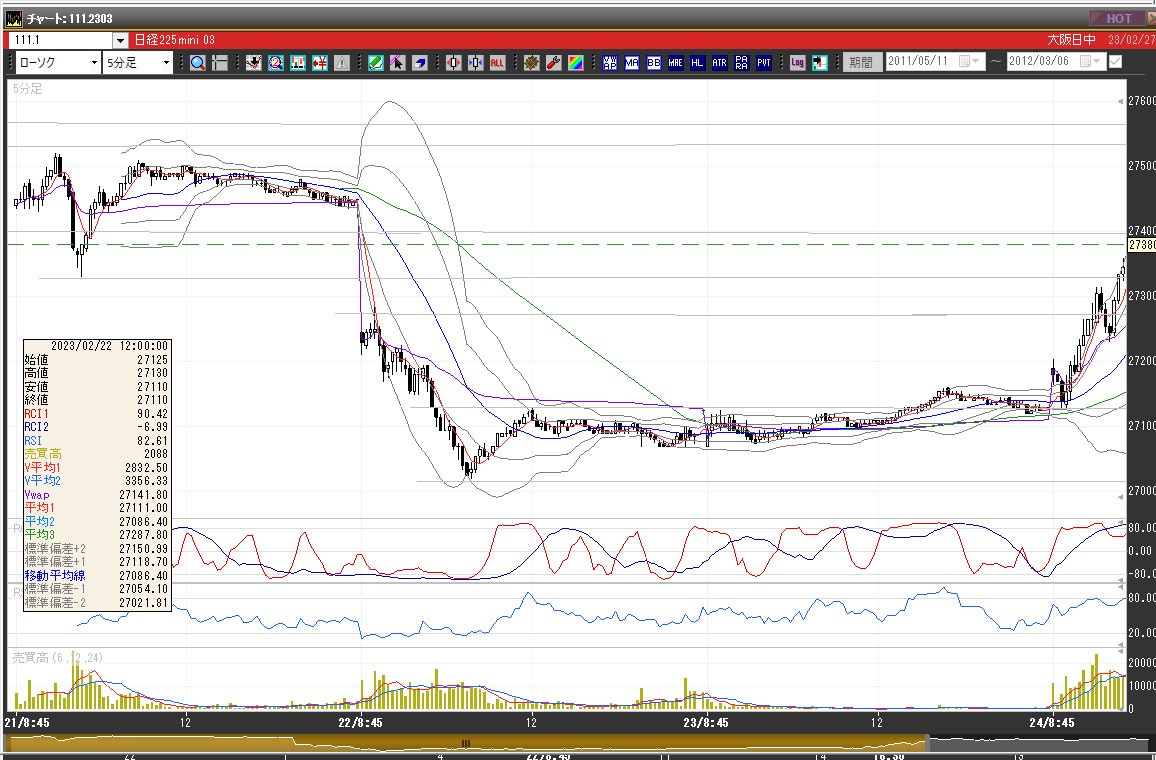Toggle the BB Bollinger Bands indicator
The image size is (1156, 760).
coord(654,63)
